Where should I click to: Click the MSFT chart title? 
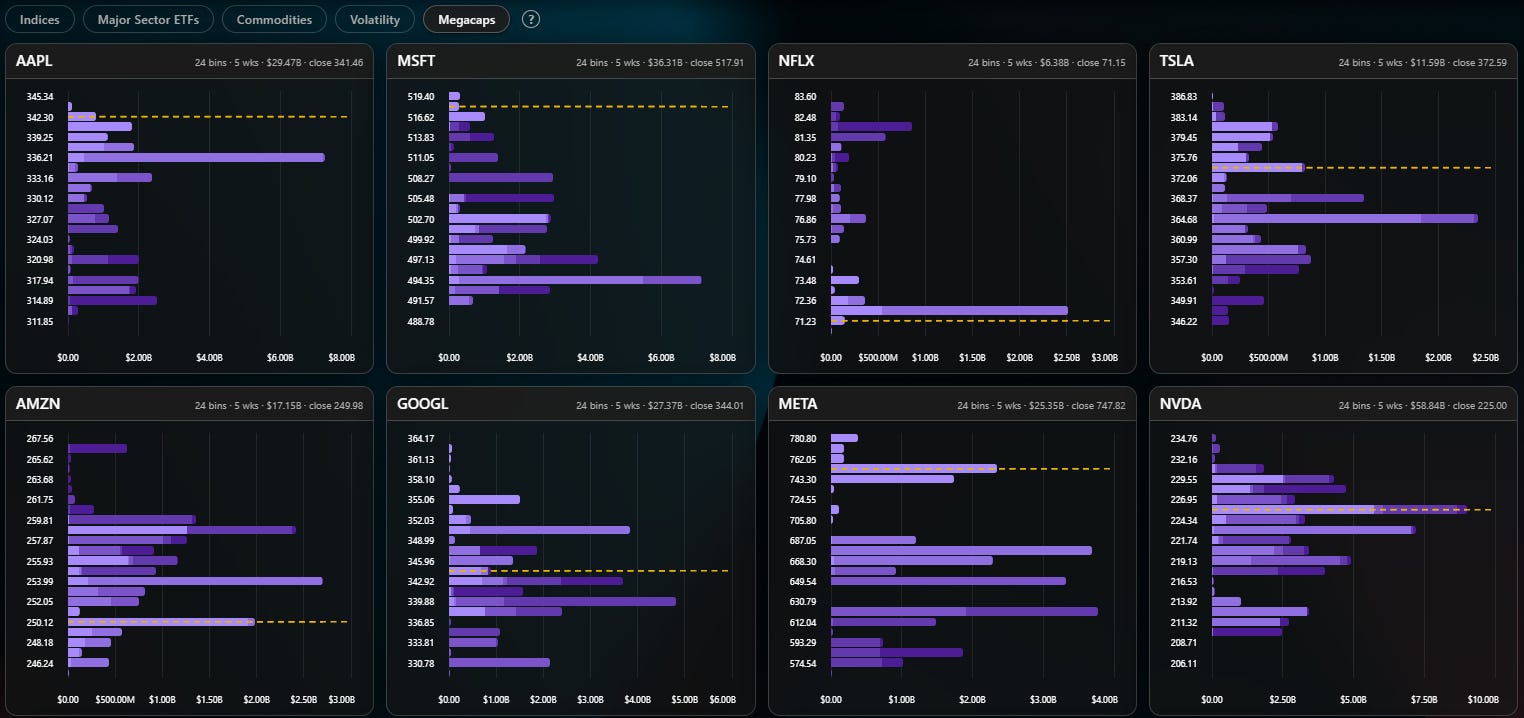click(x=416, y=61)
